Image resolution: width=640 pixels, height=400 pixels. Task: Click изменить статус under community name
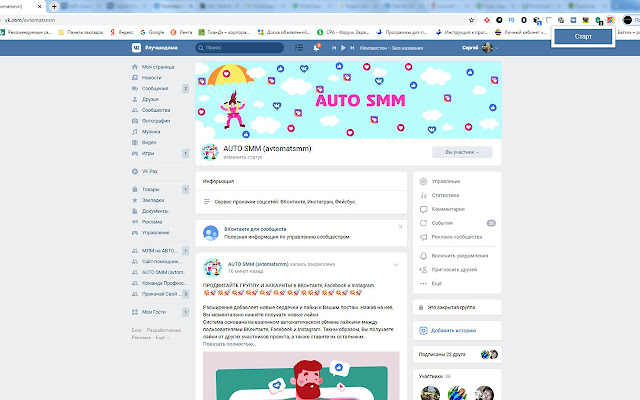(x=243, y=157)
